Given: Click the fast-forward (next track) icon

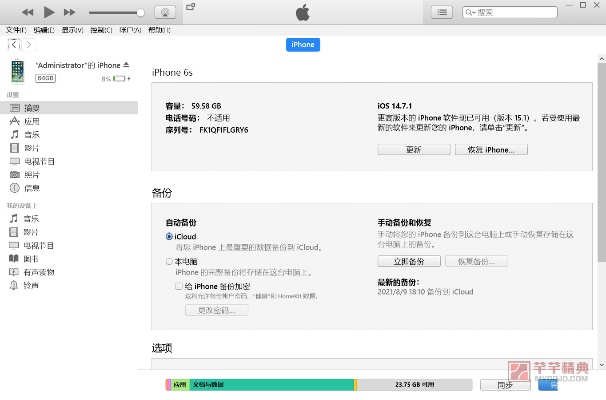Looking at the screenshot, I should [69, 12].
